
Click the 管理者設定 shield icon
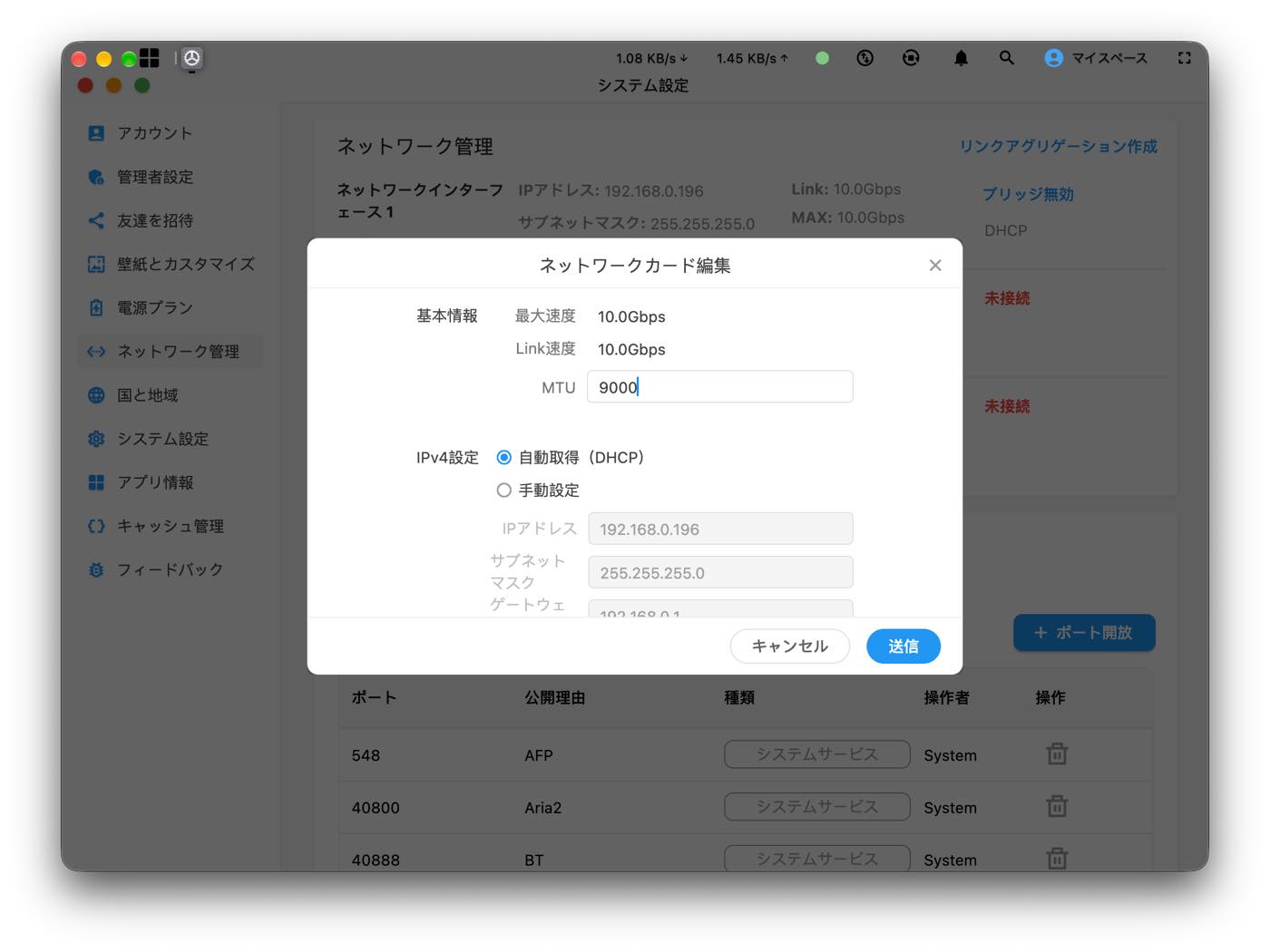coord(96,177)
